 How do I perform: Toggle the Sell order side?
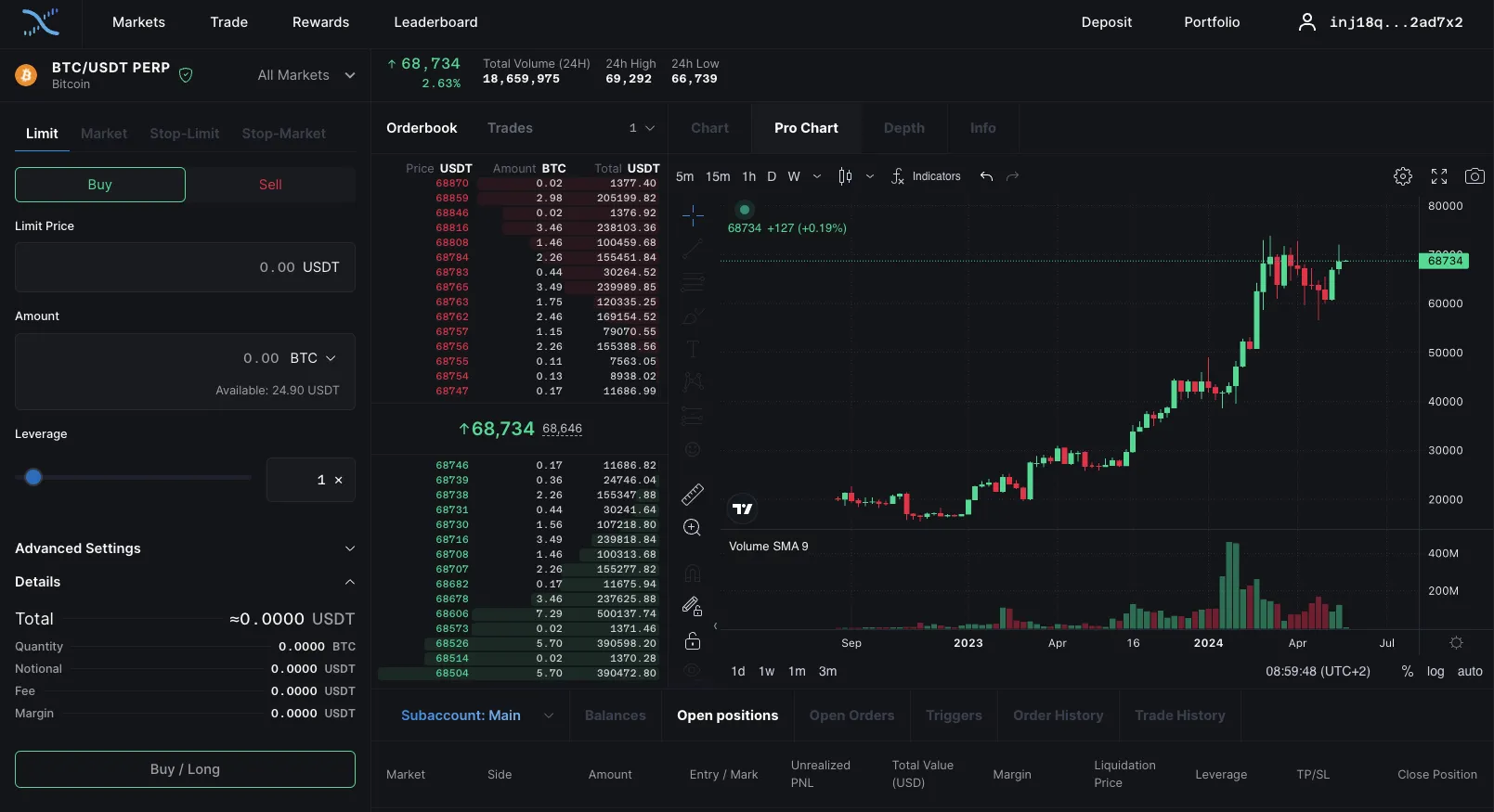click(x=270, y=185)
